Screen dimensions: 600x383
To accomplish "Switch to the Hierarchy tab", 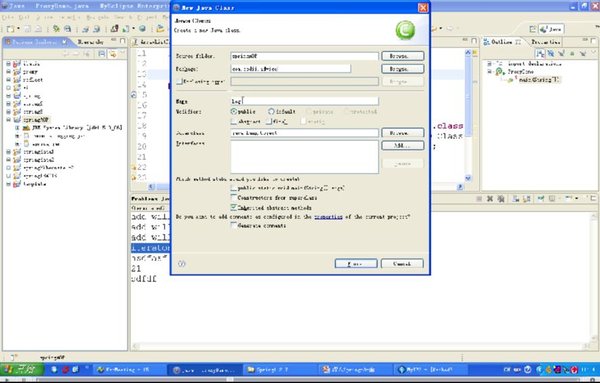I will click(x=90, y=42).
